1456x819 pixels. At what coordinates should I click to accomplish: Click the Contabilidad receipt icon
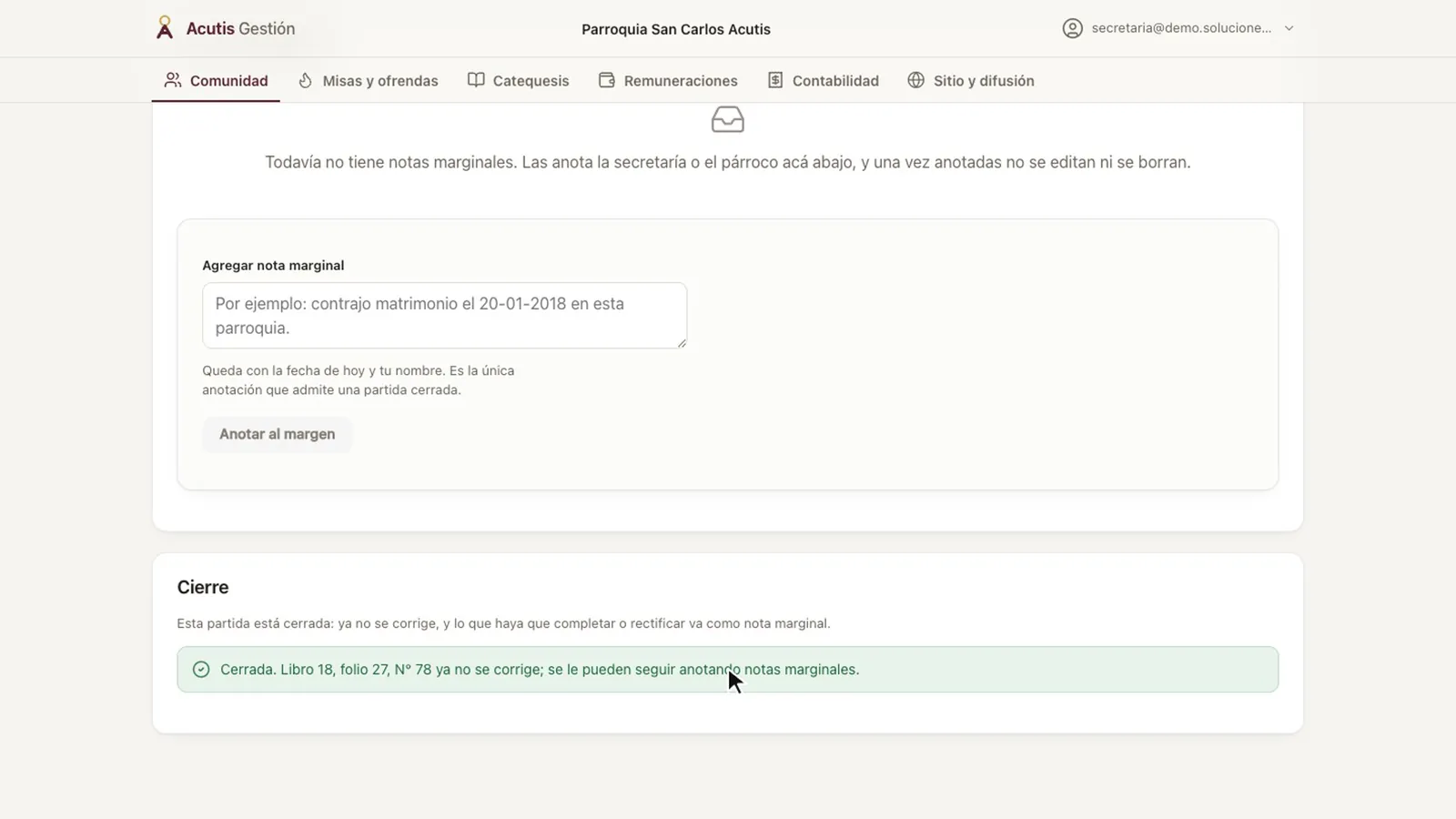(775, 80)
